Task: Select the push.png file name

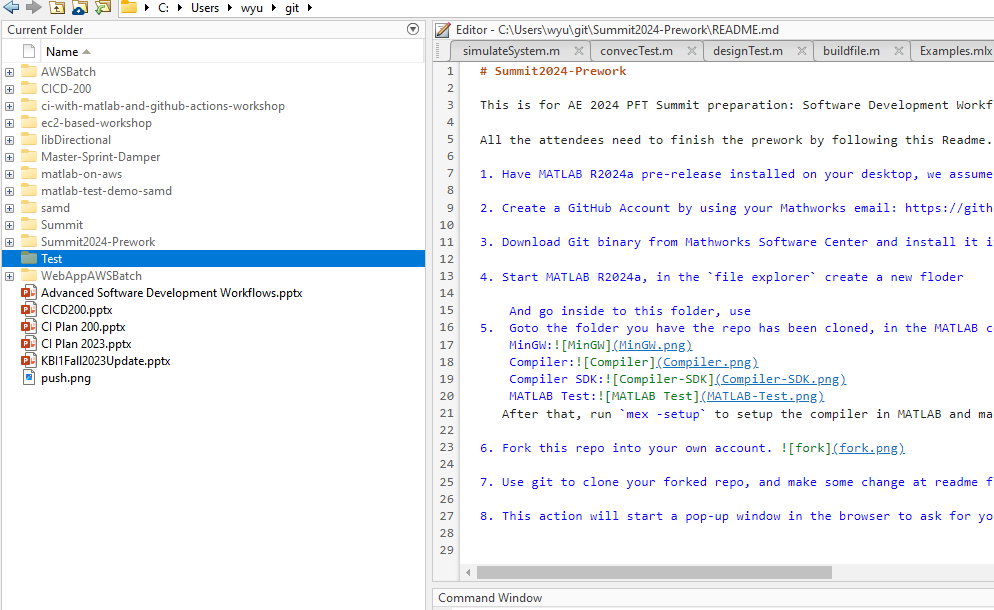Action: [66, 378]
